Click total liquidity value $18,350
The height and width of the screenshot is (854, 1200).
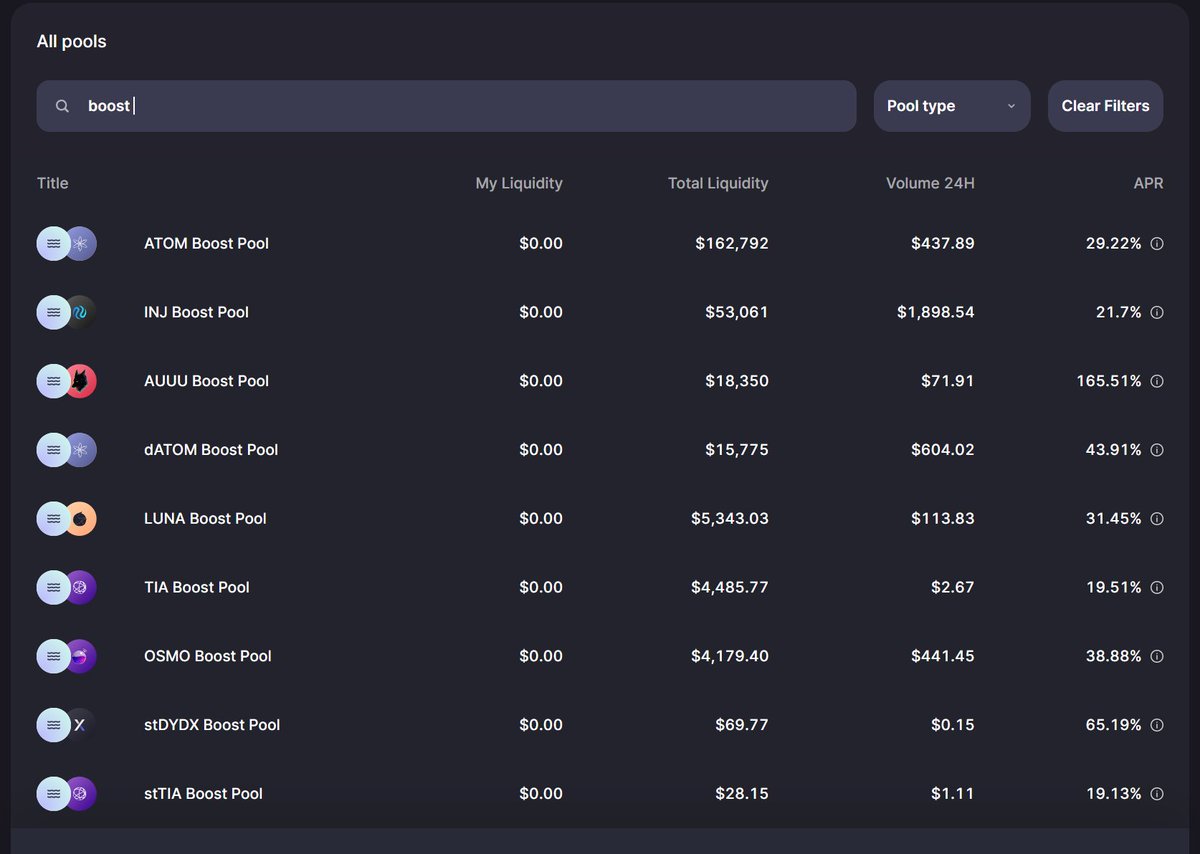(x=737, y=381)
